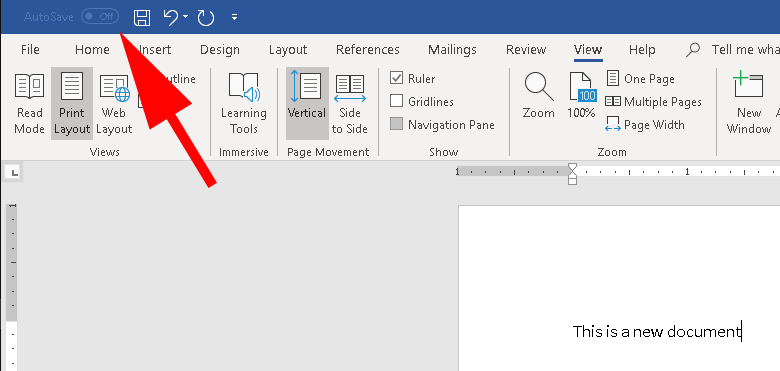Open Customize Quick Access Toolbar dropdown

pyautogui.click(x=234, y=17)
